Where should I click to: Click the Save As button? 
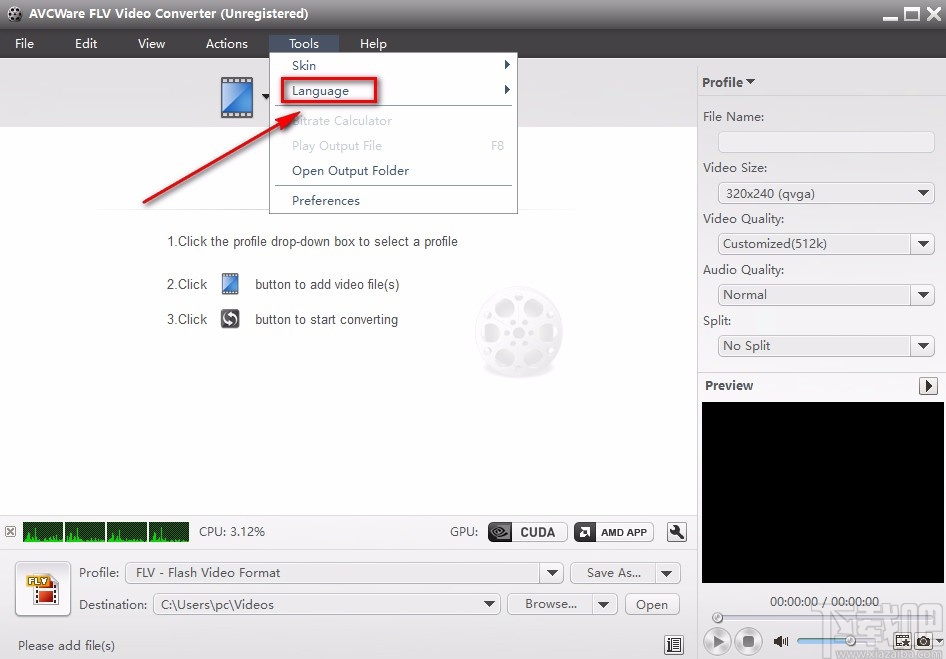tap(613, 573)
